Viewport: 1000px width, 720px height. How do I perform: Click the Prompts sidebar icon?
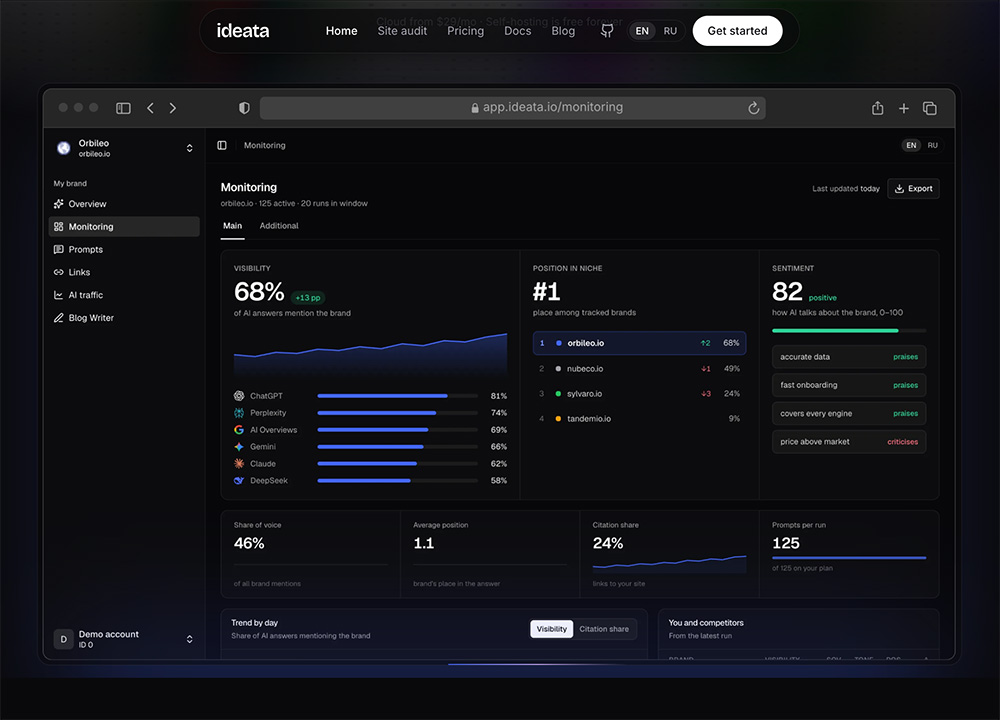59,249
